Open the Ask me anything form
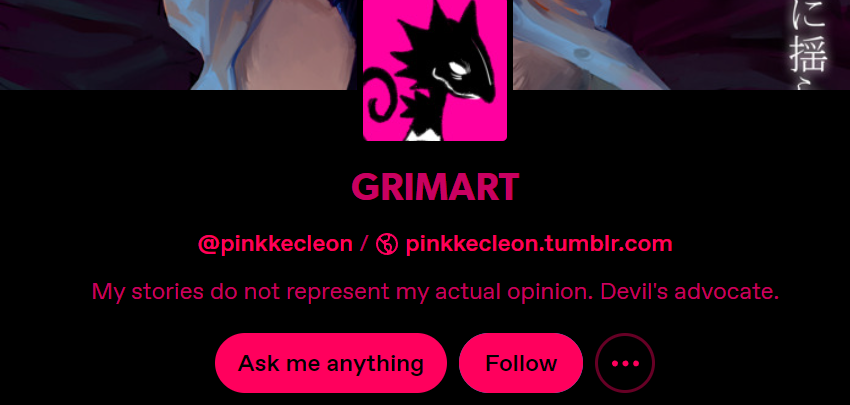The height and width of the screenshot is (405, 850). pyautogui.click(x=331, y=363)
